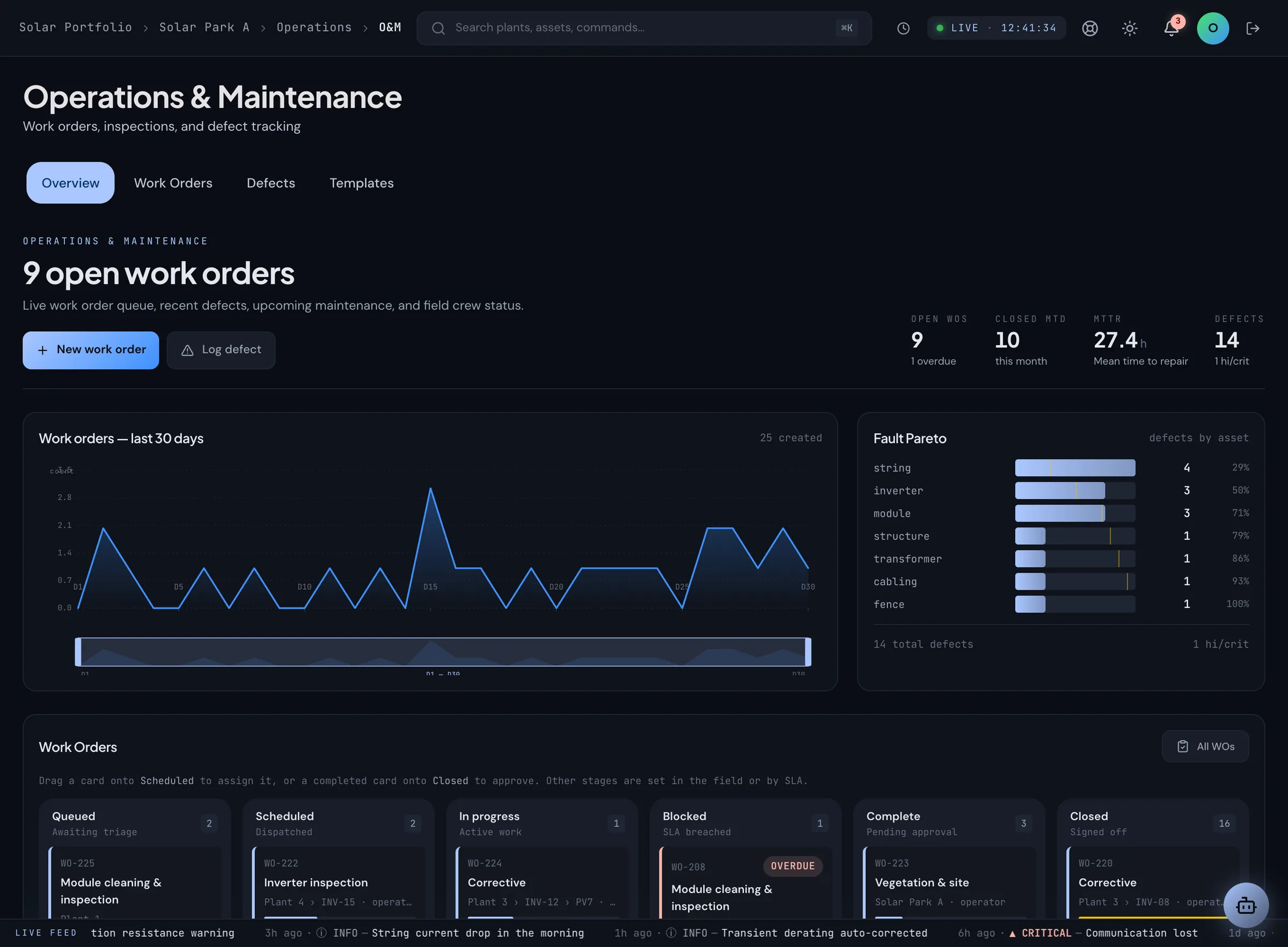
Task: Open work order WO-225 card
Action: pyautogui.click(x=135, y=884)
